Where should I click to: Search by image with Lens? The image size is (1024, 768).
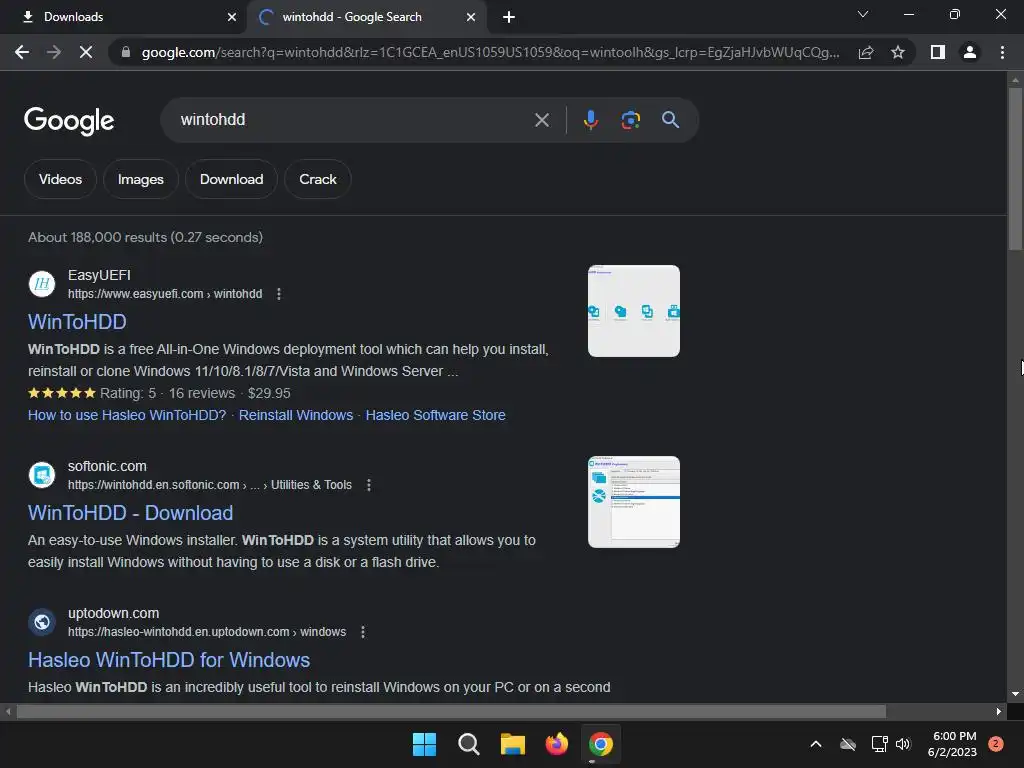coord(630,120)
